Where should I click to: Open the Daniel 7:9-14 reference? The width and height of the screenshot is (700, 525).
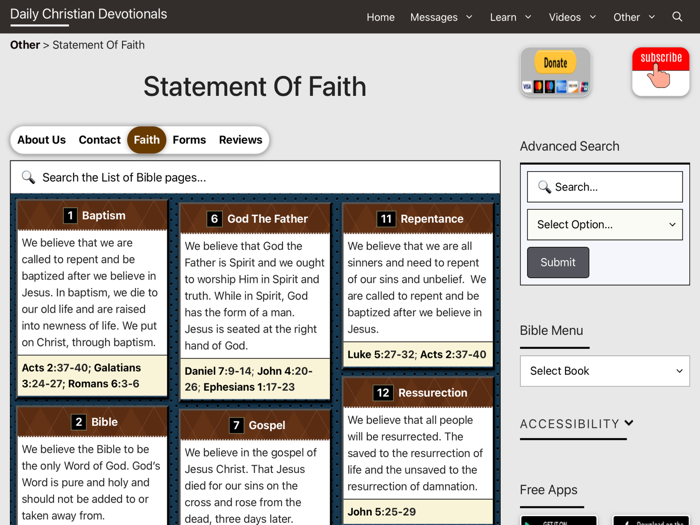click(218, 371)
